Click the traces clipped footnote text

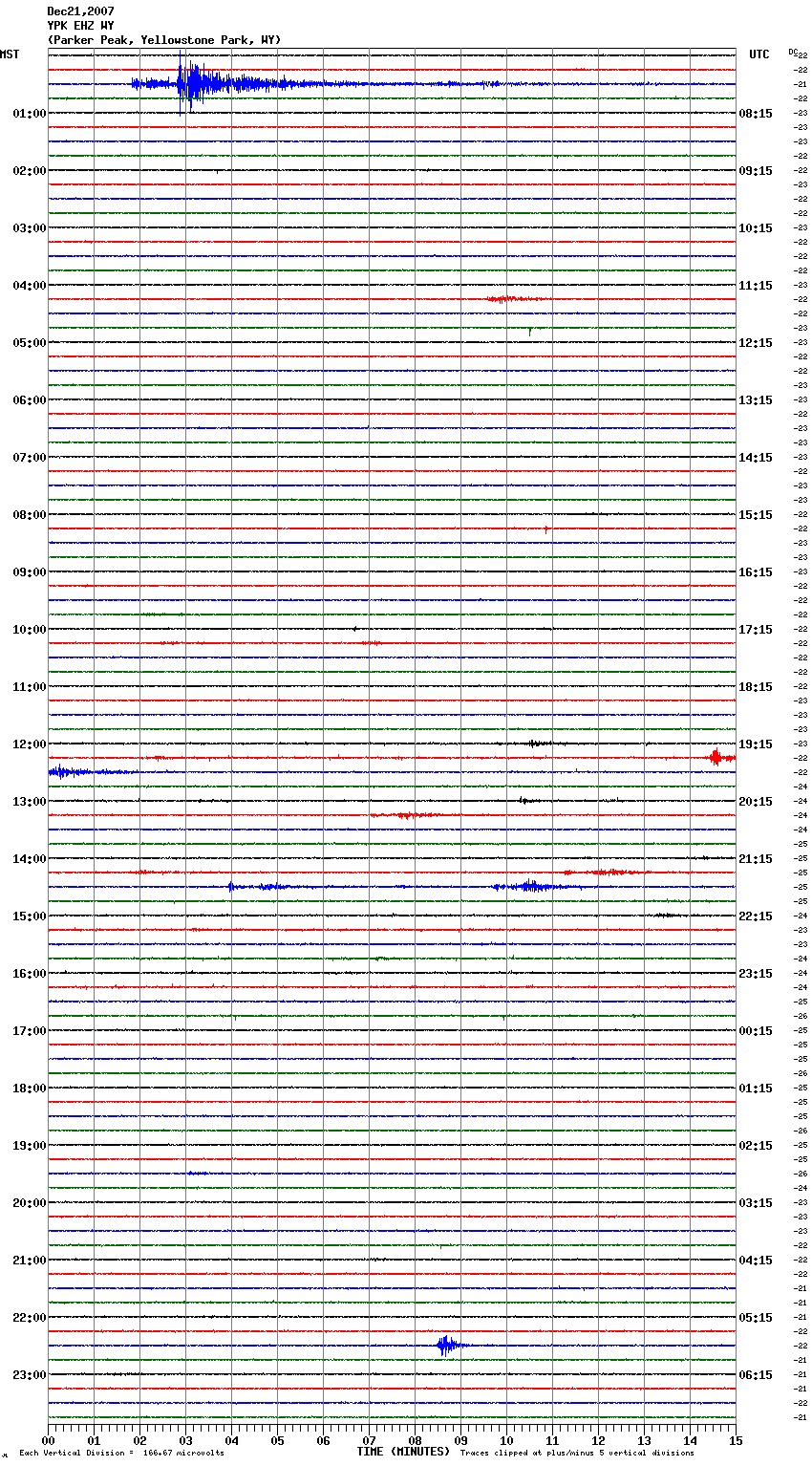[x=577, y=1454]
